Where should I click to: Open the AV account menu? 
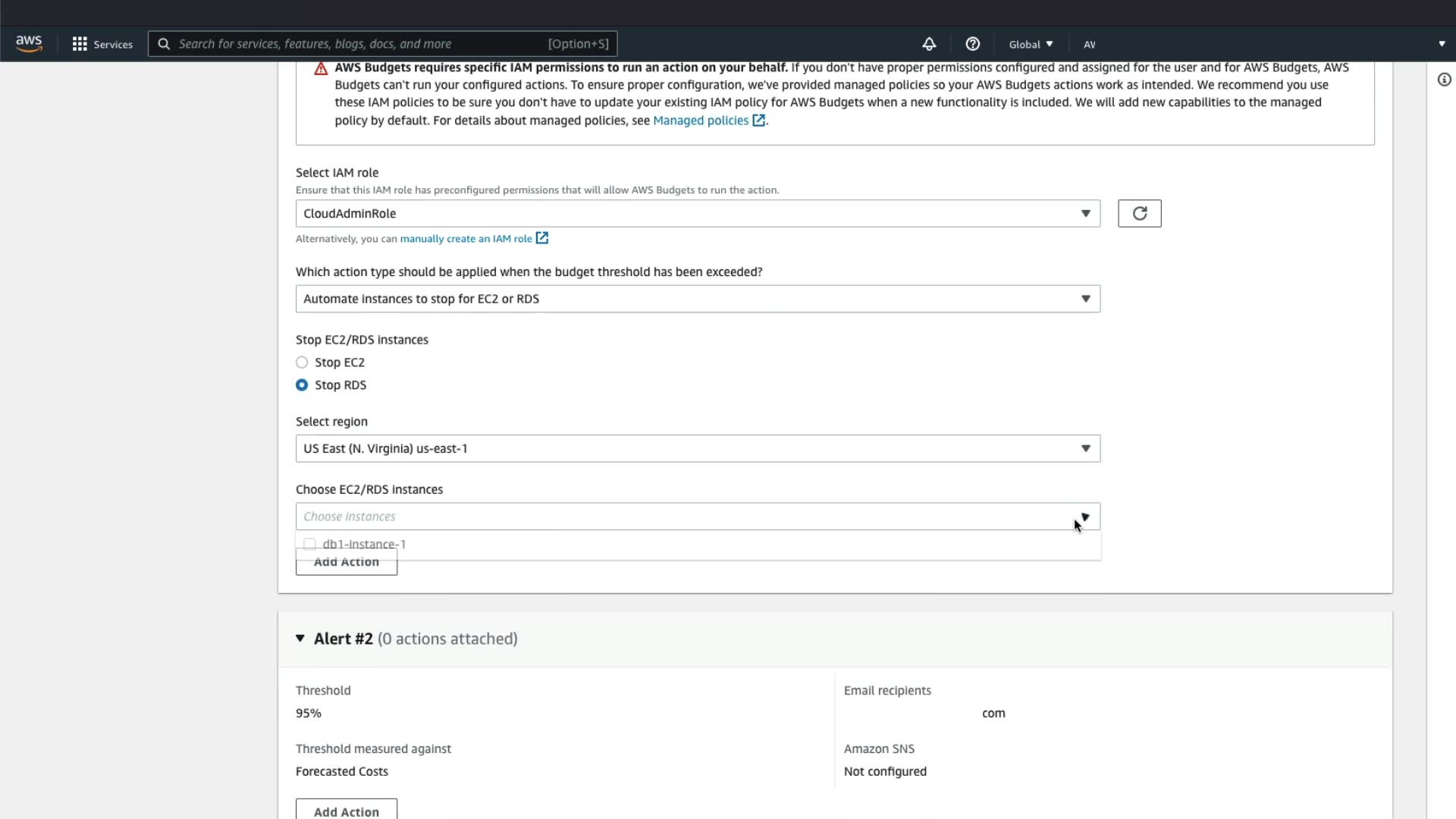click(1089, 44)
